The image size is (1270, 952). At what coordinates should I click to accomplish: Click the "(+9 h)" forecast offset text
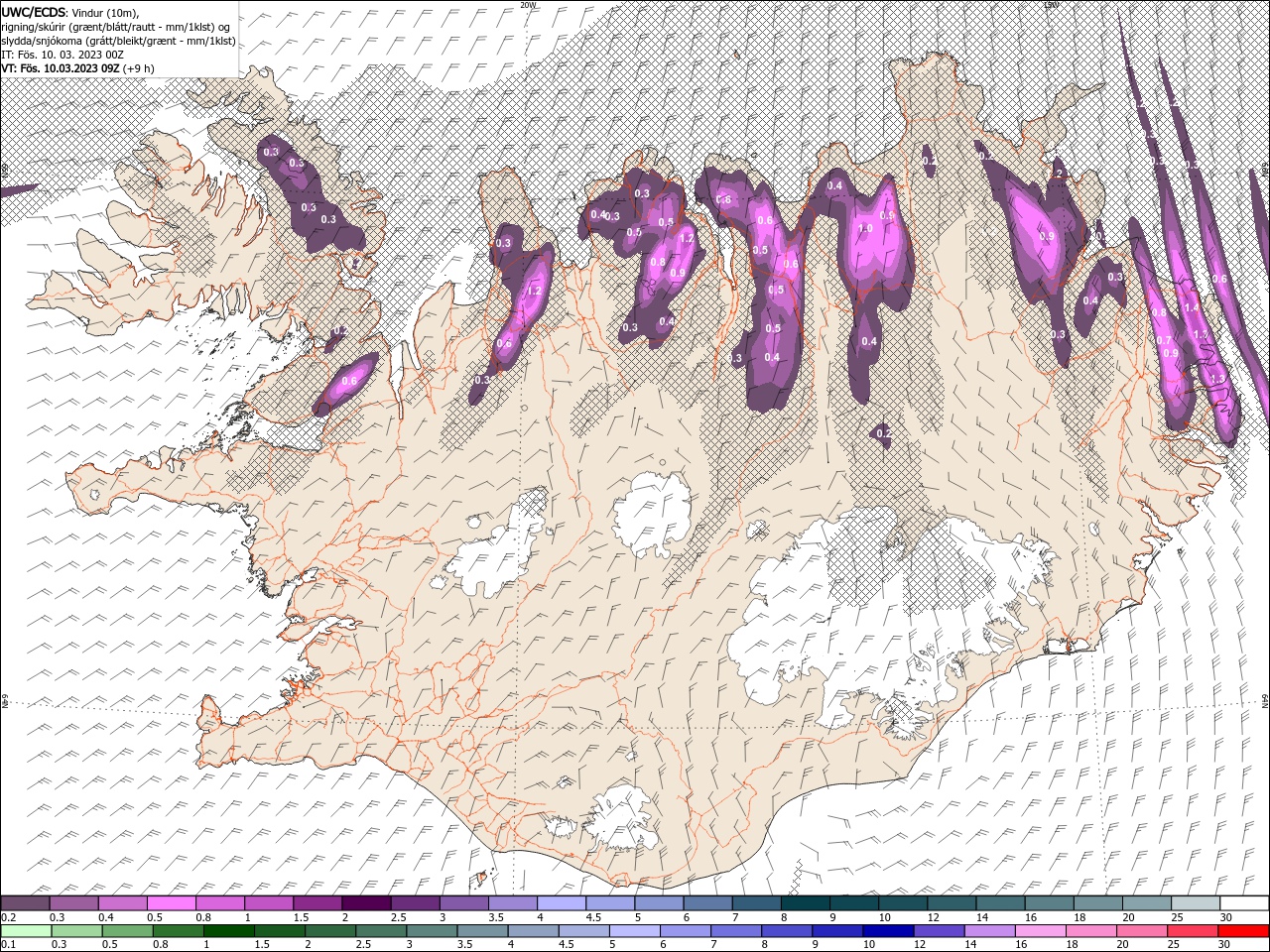pyautogui.click(x=138, y=68)
